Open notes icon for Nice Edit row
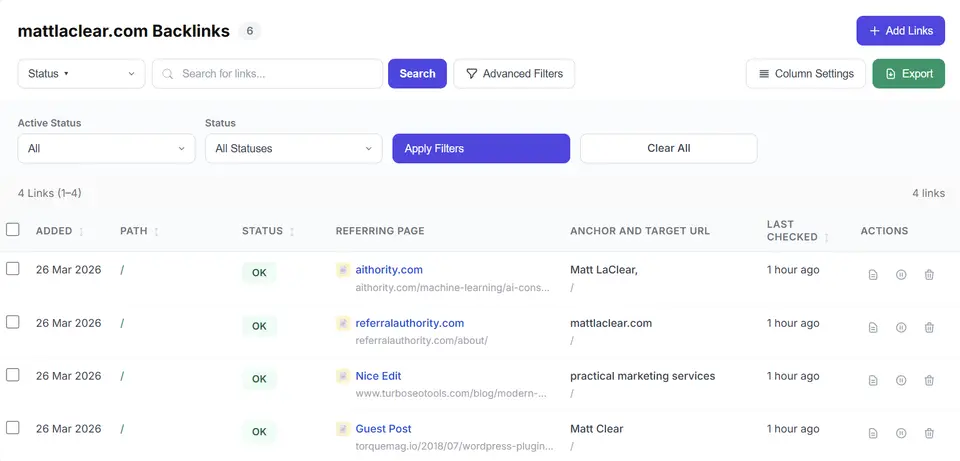Screen dimensions: 960x461 pyautogui.click(x=873, y=381)
